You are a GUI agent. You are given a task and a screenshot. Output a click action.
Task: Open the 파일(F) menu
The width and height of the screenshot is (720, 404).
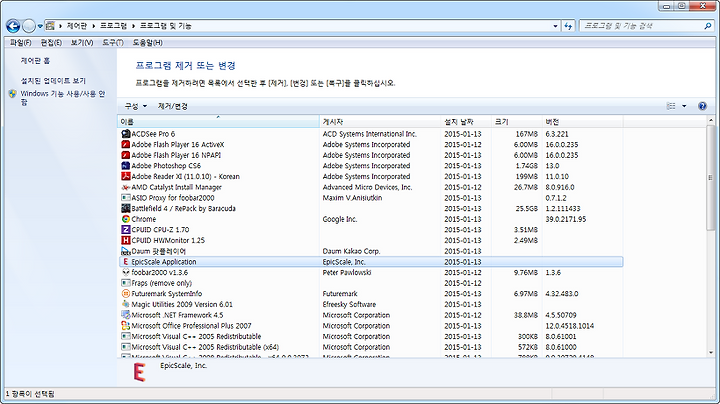[x=21, y=43]
